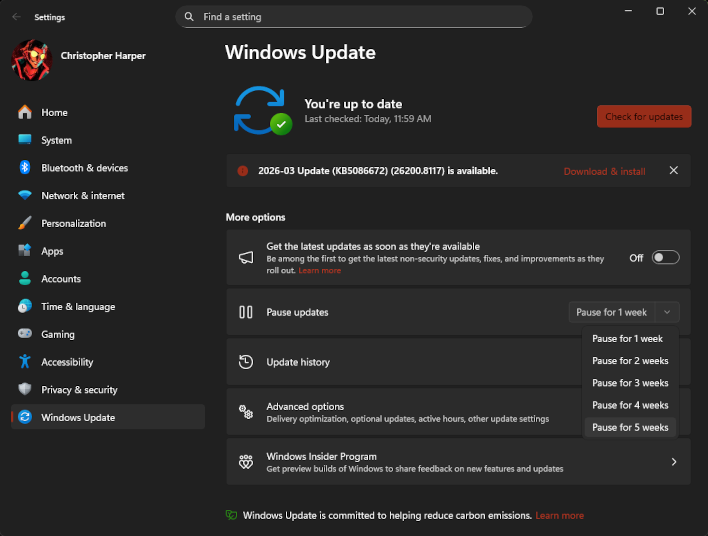Open Bluetooth & devices label

84,168
